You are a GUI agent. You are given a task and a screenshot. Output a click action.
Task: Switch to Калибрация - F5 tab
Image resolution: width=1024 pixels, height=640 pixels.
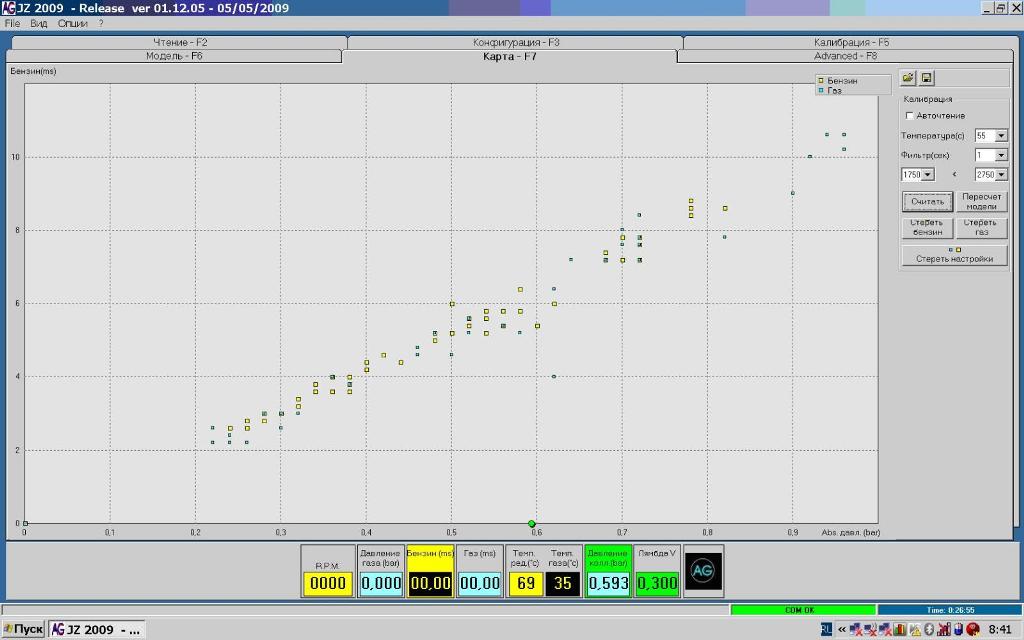pyautogui.click(x=851, y=42)
